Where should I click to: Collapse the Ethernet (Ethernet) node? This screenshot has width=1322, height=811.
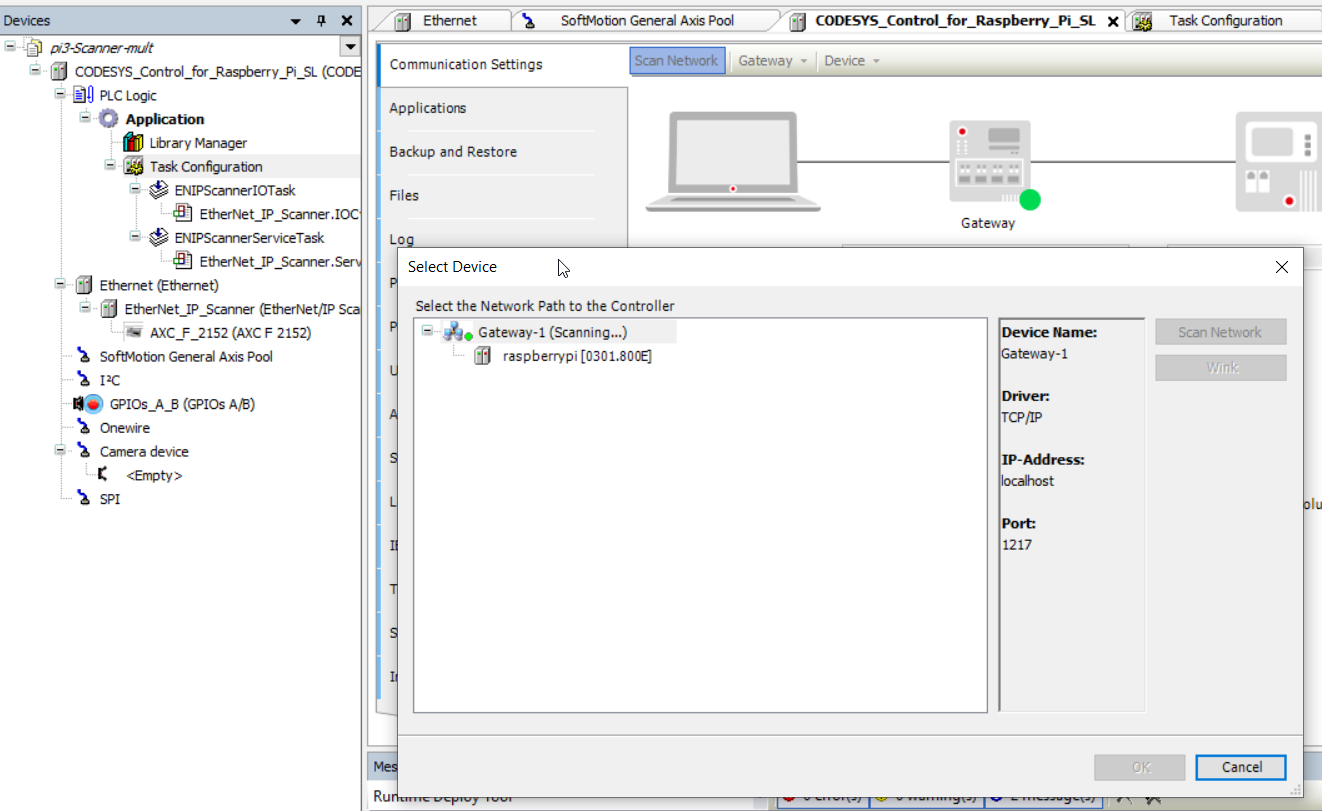tap(60, 285)
